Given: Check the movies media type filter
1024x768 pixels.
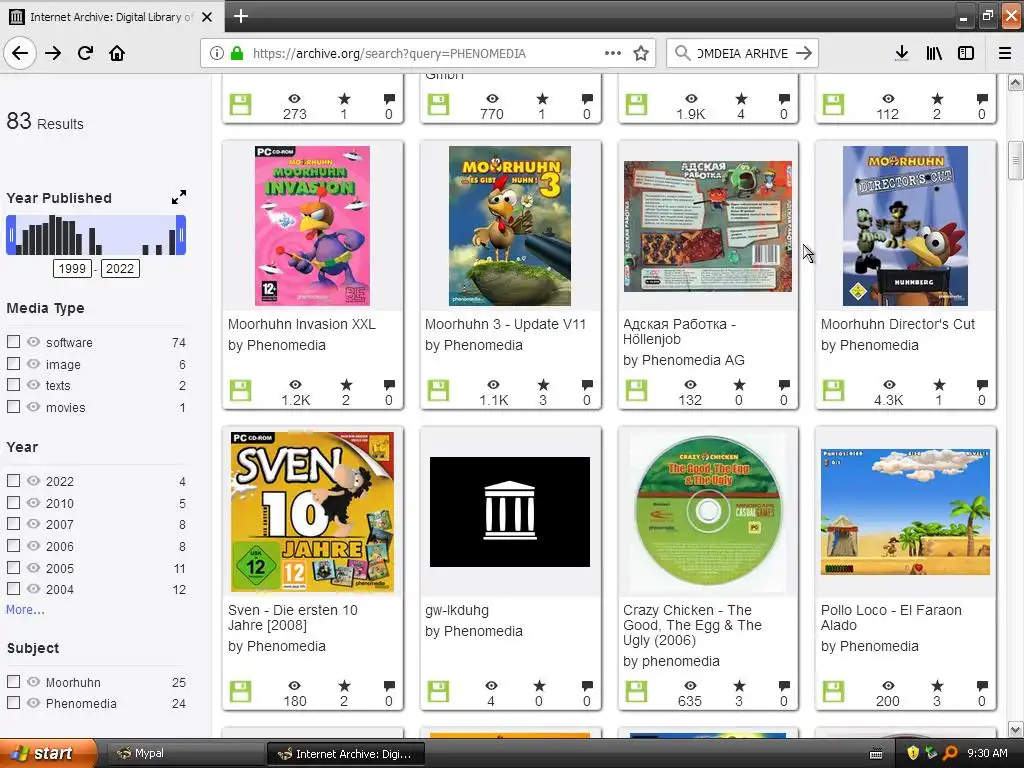Looking at the screenshot, I should coord(13,406).
